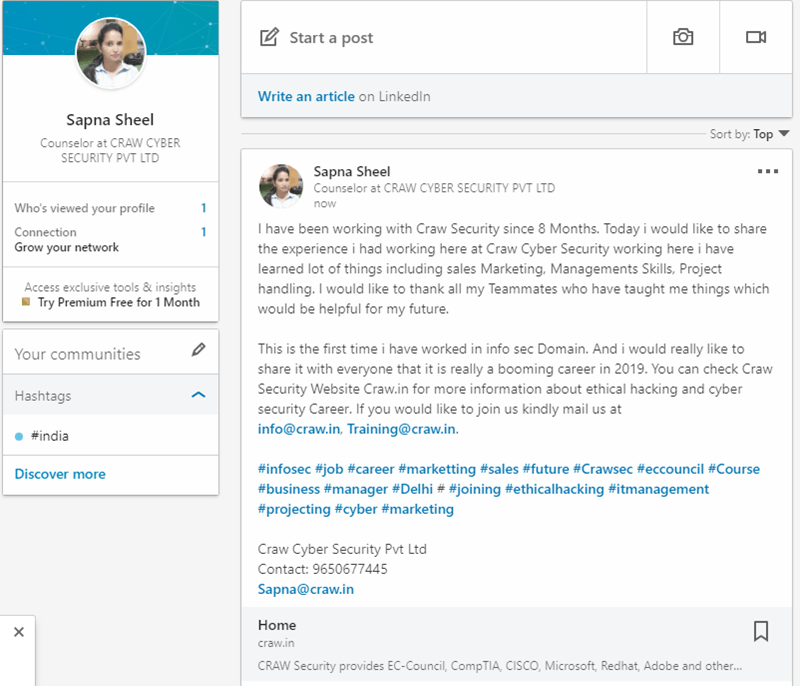The image size is (800, 686).
Task: Open the #business hashtag
Action: [289, 489]
